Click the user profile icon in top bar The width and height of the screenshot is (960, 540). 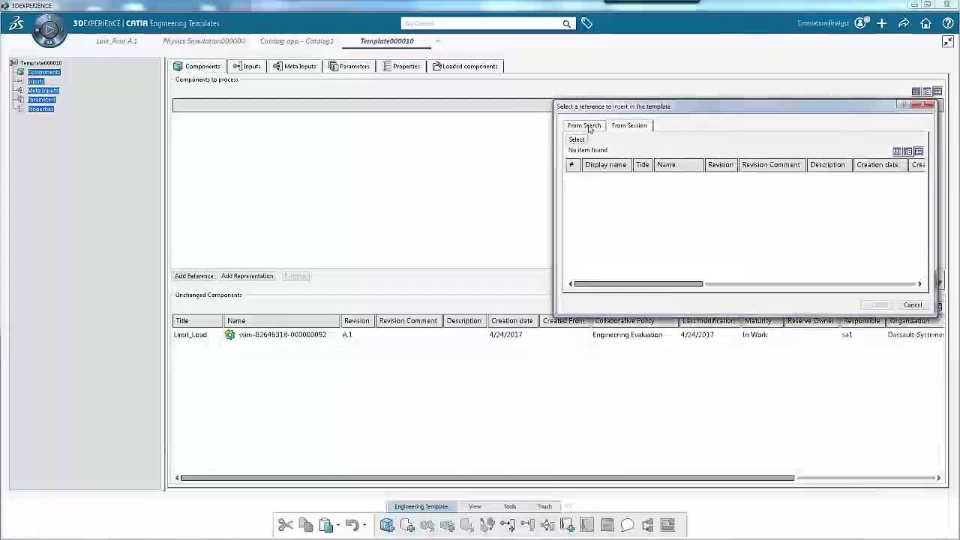tap(861, 23)
